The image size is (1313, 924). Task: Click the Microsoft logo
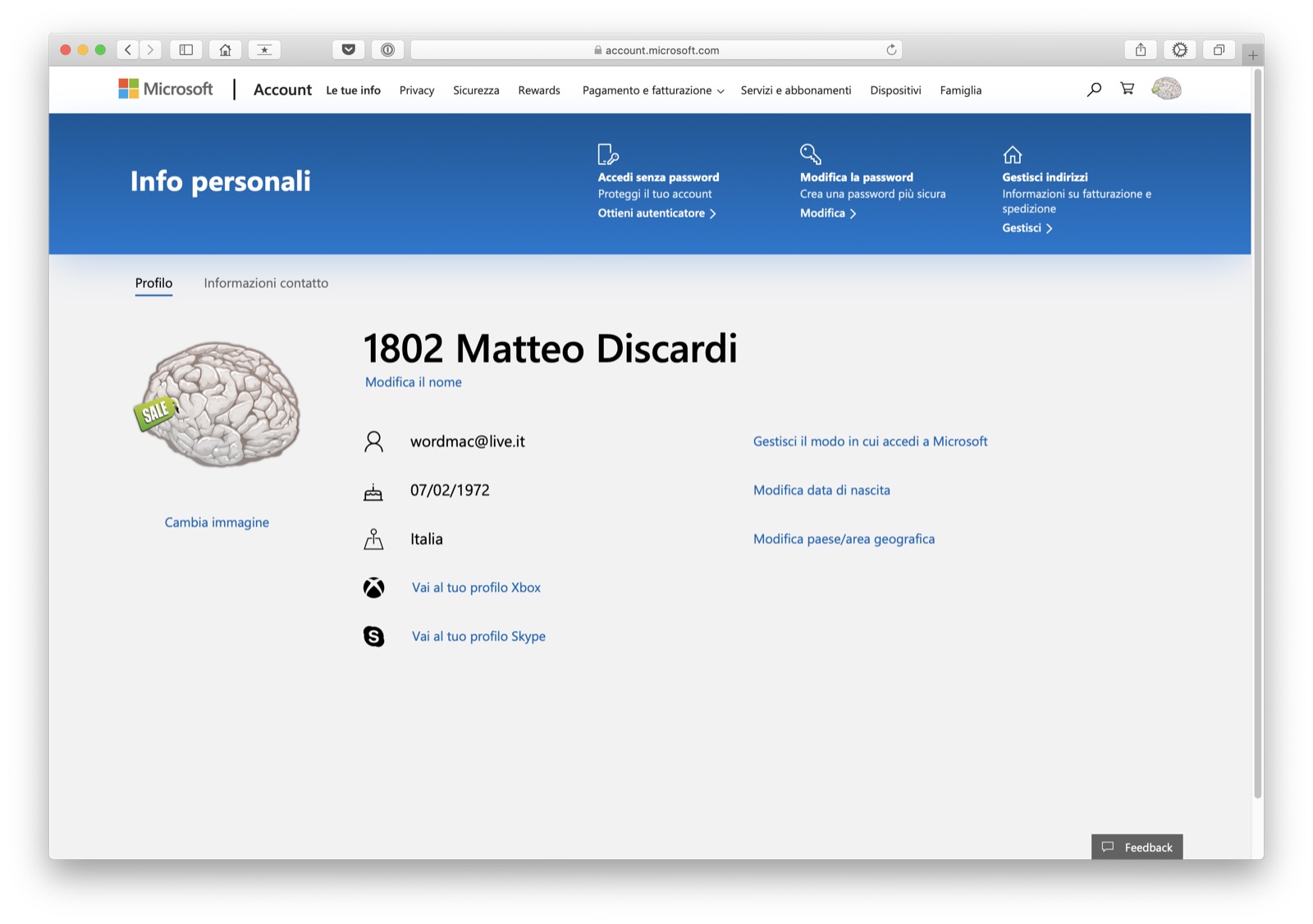click(x=166, y=89)
